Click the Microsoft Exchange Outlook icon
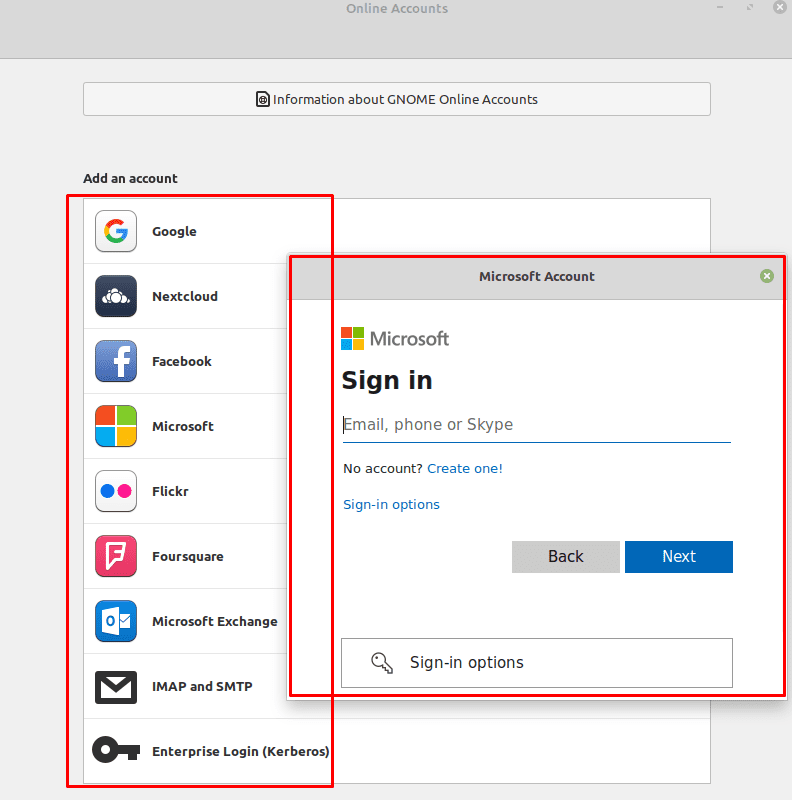The width and height of the screenshot is (792, 800). click(x=116, y=621)
